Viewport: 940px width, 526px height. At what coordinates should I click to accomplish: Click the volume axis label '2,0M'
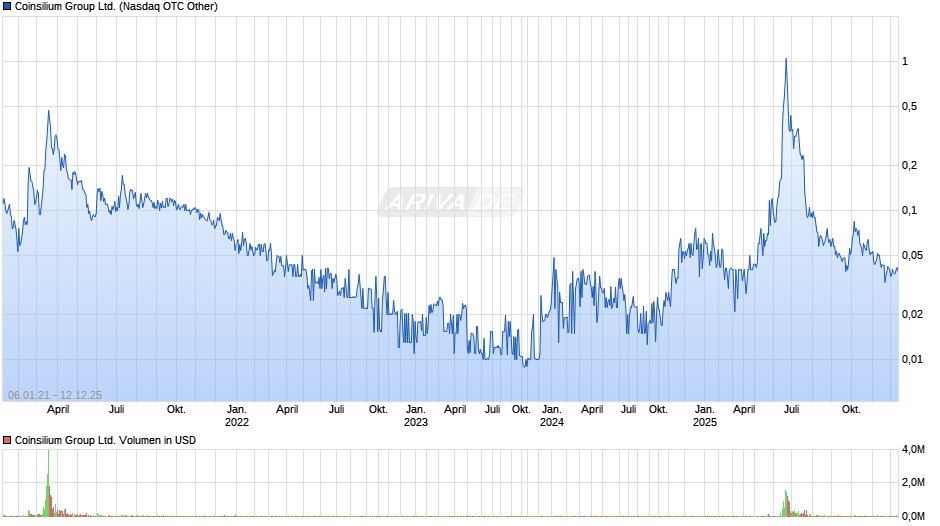[x=913, y=483]
